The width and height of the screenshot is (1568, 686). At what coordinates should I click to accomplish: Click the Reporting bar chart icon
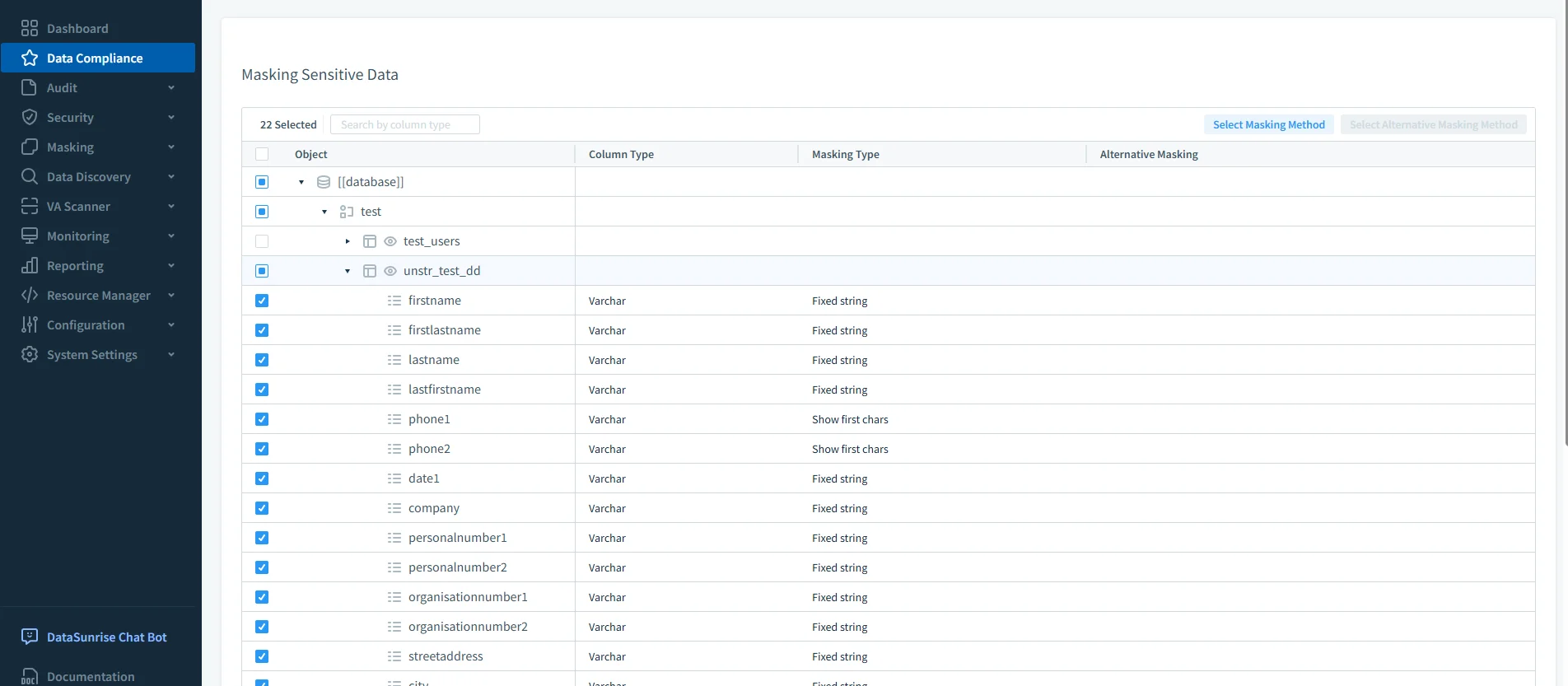click(x=30, y=266)
